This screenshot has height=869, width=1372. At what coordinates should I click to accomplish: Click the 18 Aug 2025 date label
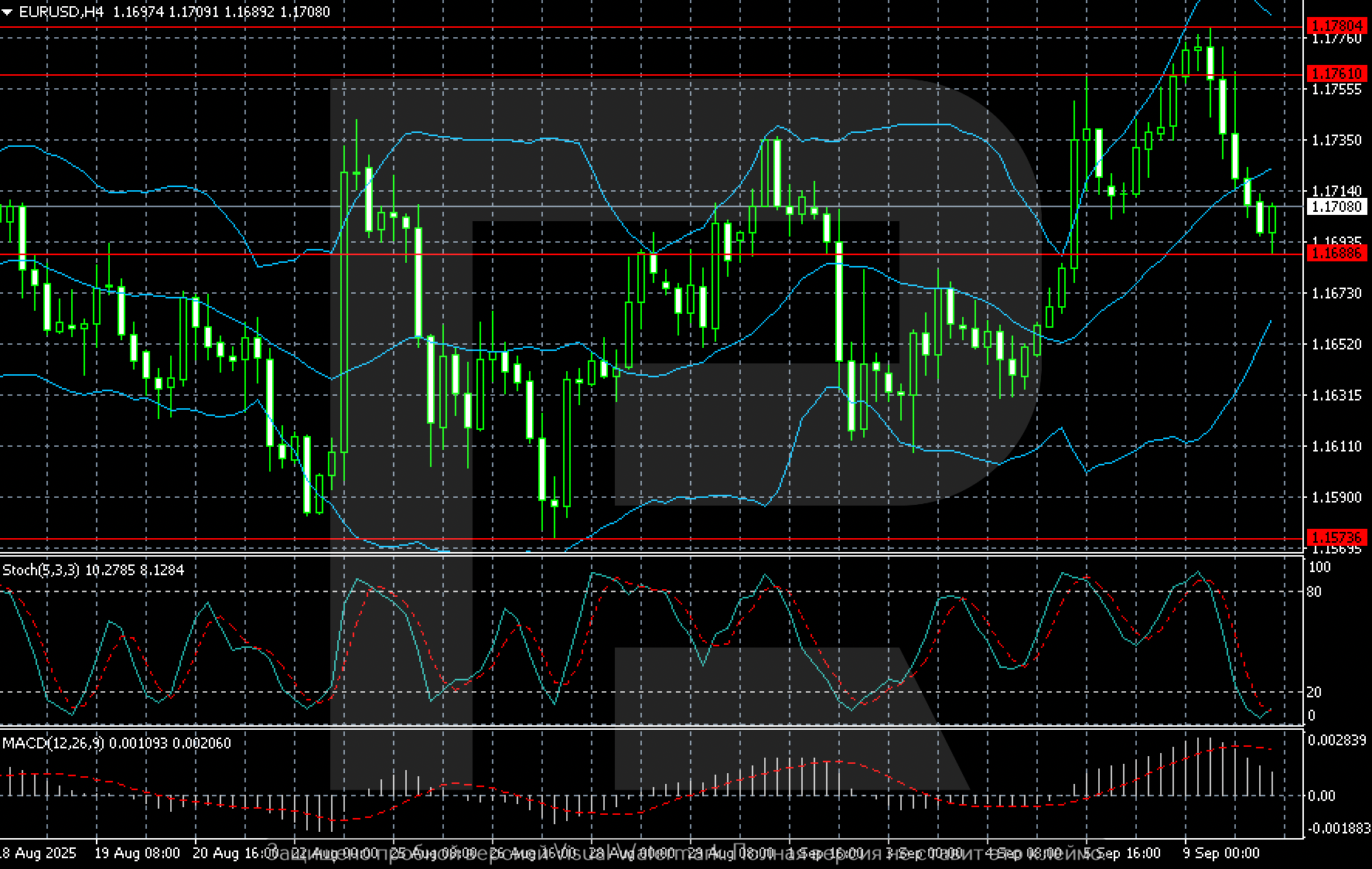38,854
